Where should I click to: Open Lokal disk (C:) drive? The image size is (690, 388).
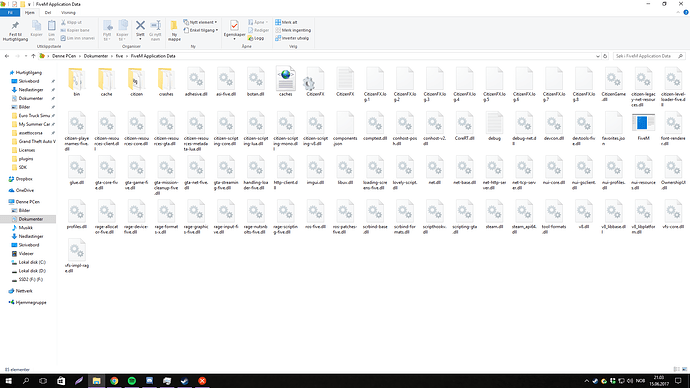[32, 262]
